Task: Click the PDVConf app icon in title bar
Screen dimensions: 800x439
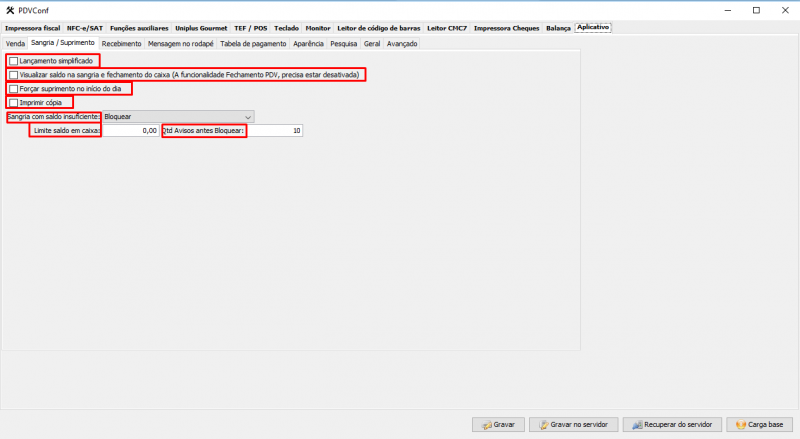Action: 10,10
